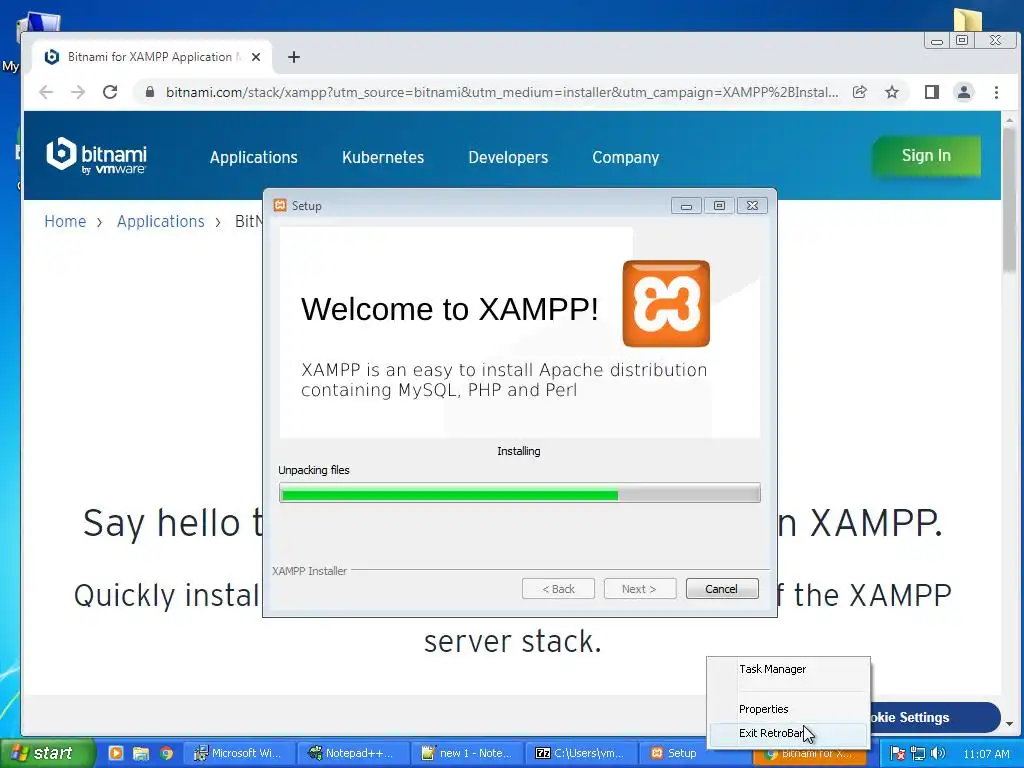Click the Setup window title icon
The width and height of the screenshot is (1024, 768).
pyautogui.click(x=280, y=205)
